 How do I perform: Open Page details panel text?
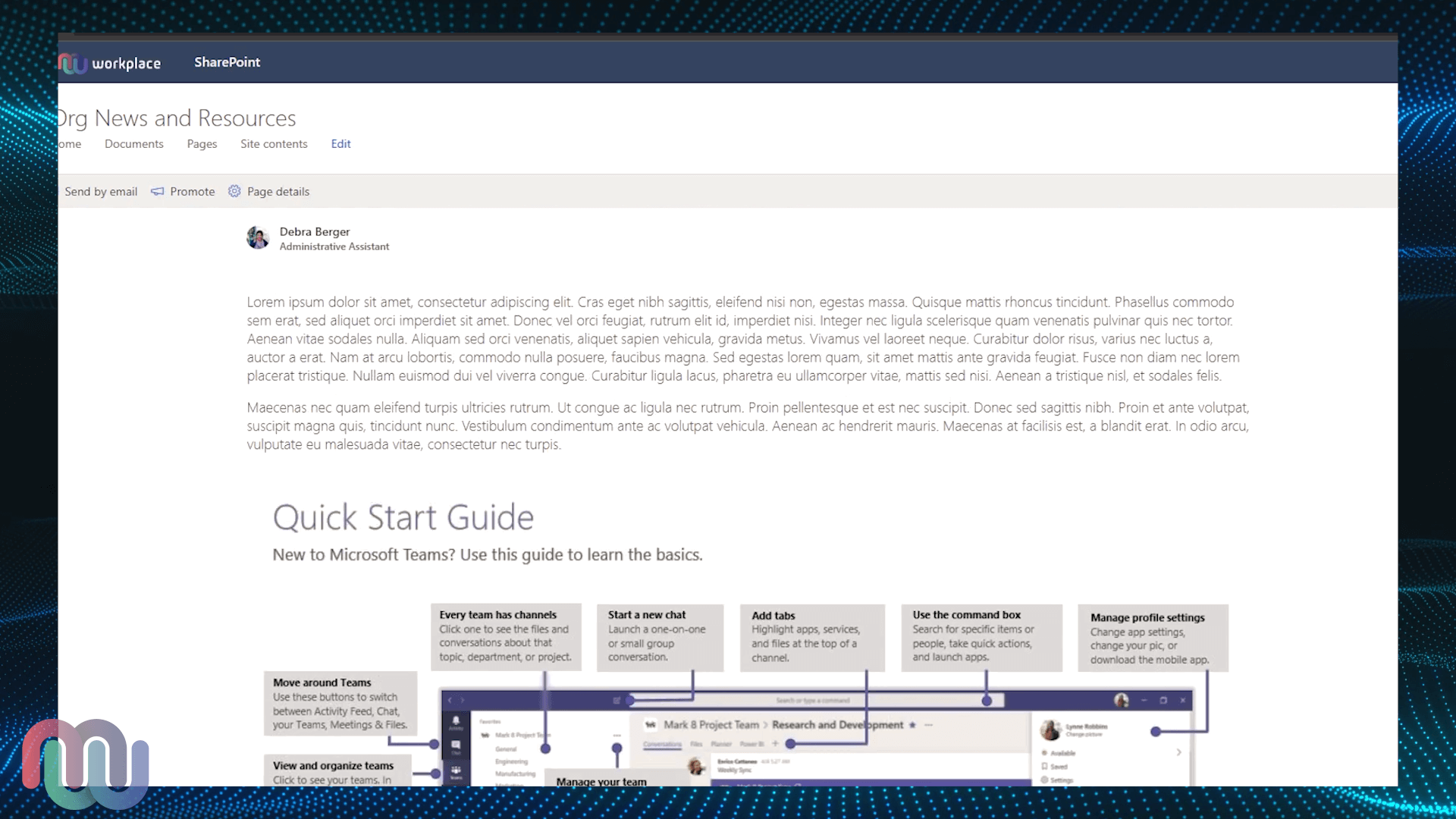278,192
